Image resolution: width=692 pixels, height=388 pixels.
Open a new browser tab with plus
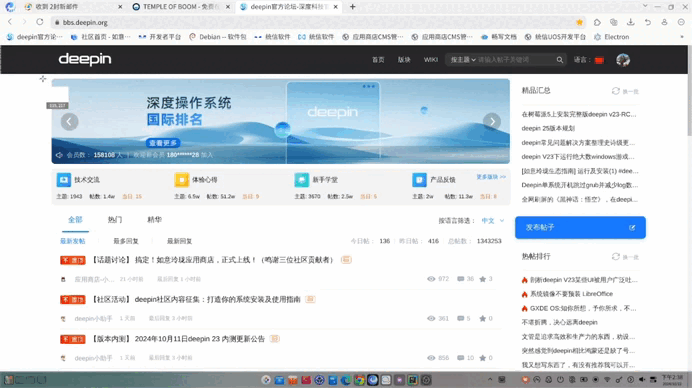tap(352, 7)
